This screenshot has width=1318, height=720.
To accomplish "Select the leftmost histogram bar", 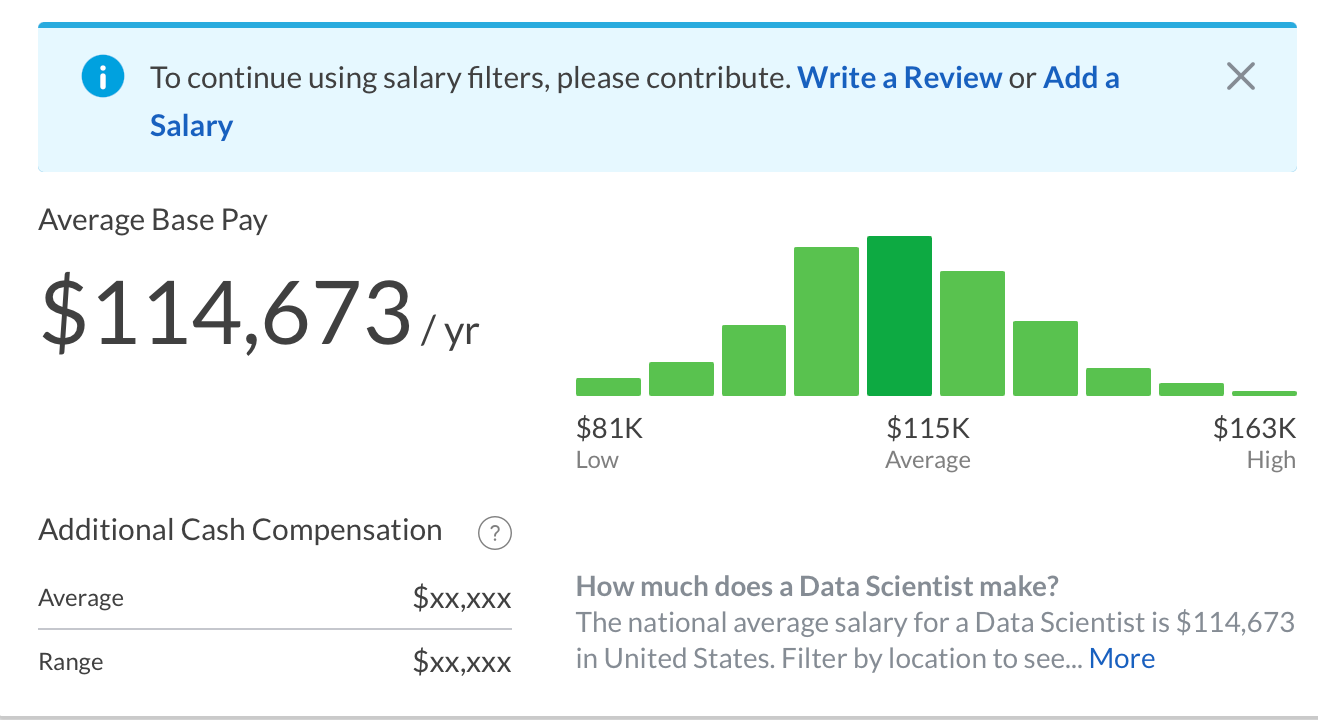I will (607, 384).
